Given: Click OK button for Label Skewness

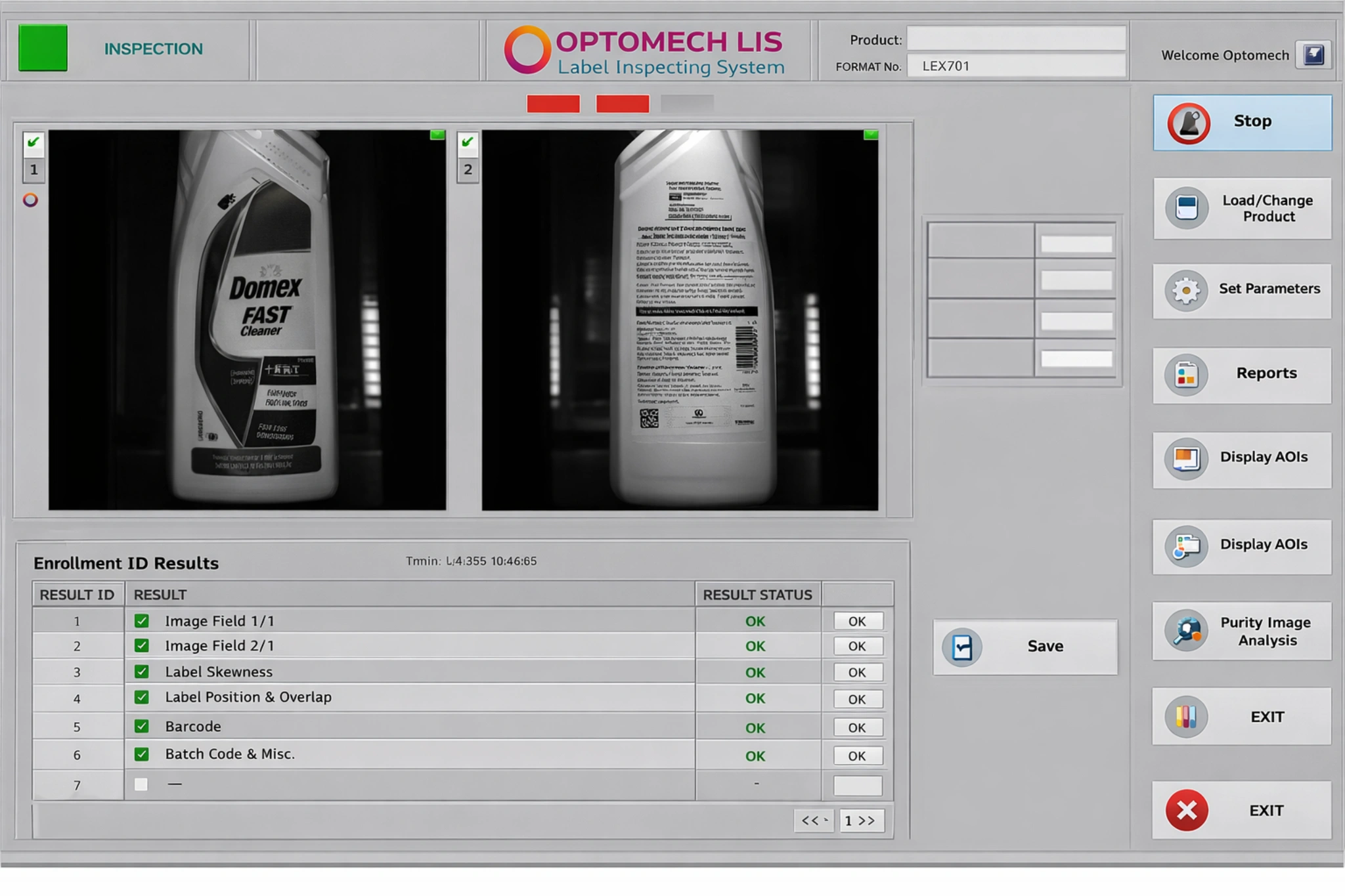Looking at the screenshot, I should click(858, 672).
